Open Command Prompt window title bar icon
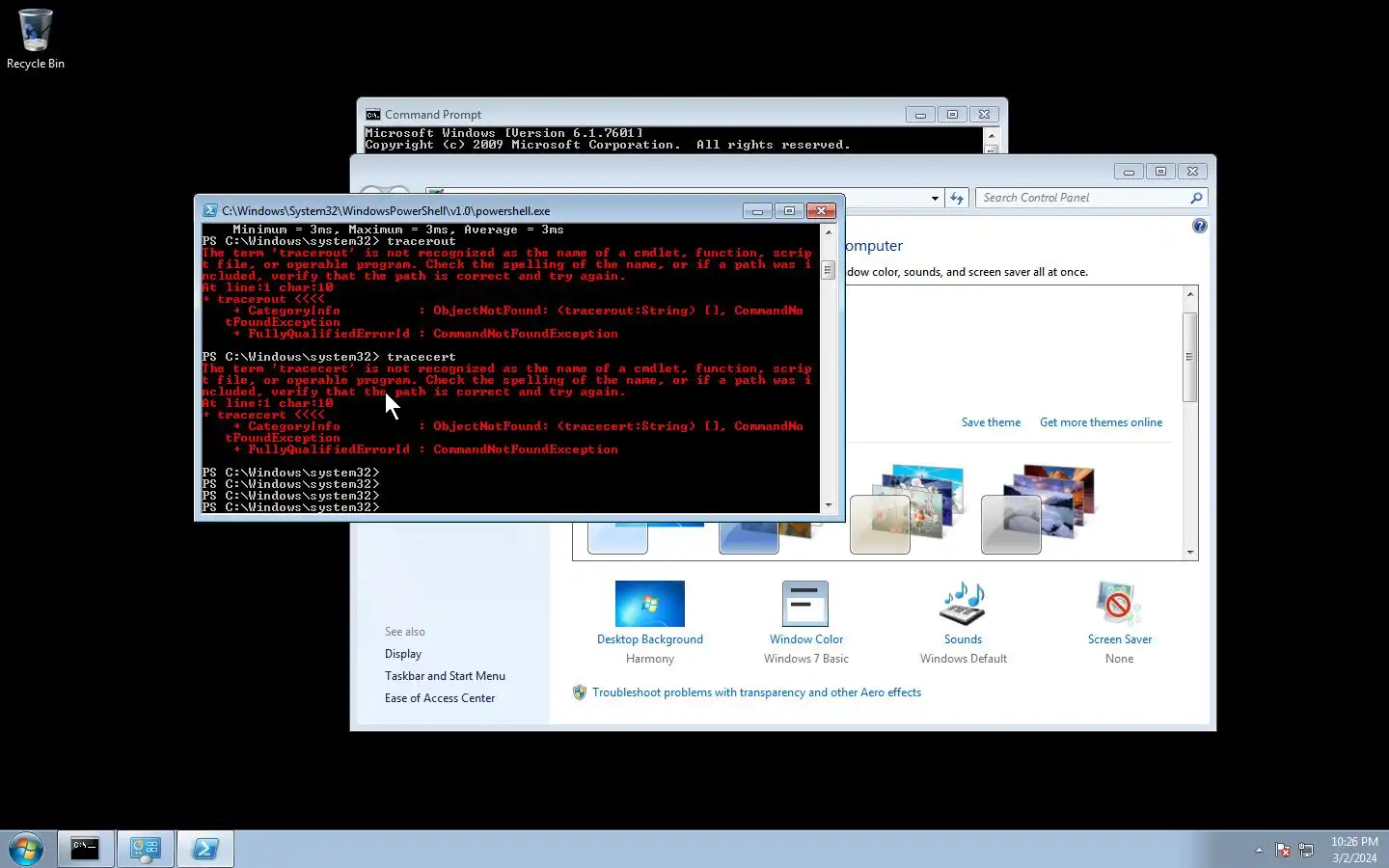1389x868 pixels. [x=372, y=114]
